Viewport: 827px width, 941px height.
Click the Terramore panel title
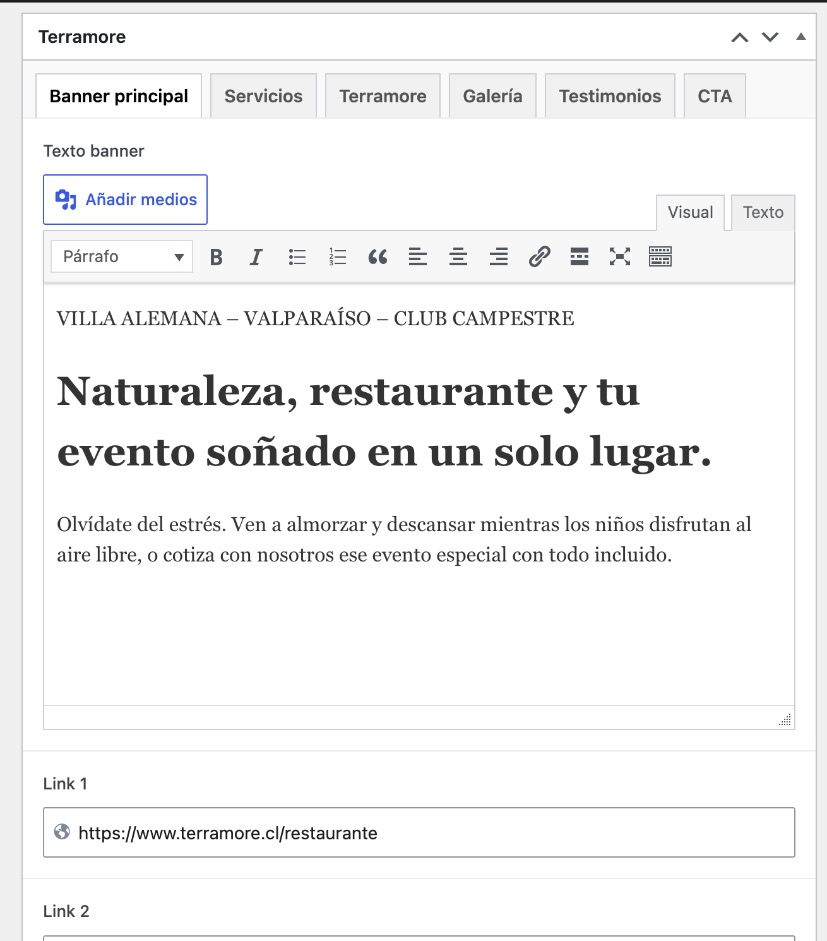pos(82,37)
